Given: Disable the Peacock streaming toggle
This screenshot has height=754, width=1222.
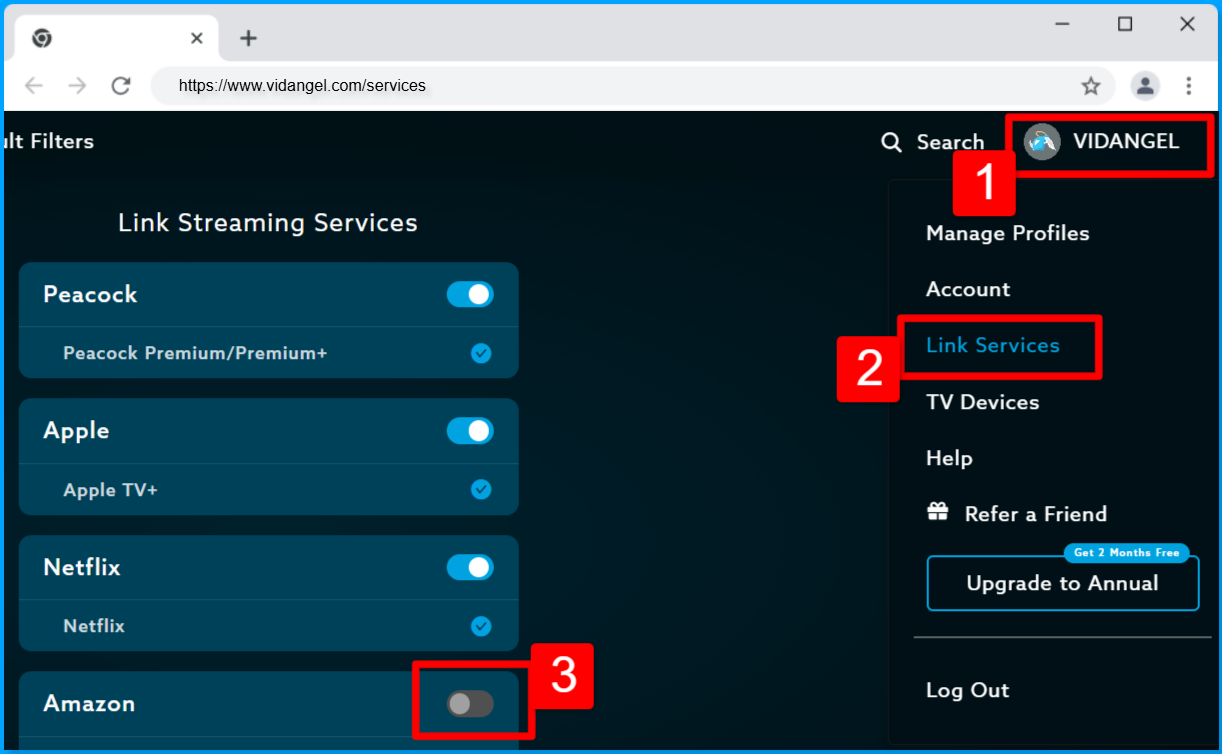Looking at the screenshot, I should [x=470, y=294].
